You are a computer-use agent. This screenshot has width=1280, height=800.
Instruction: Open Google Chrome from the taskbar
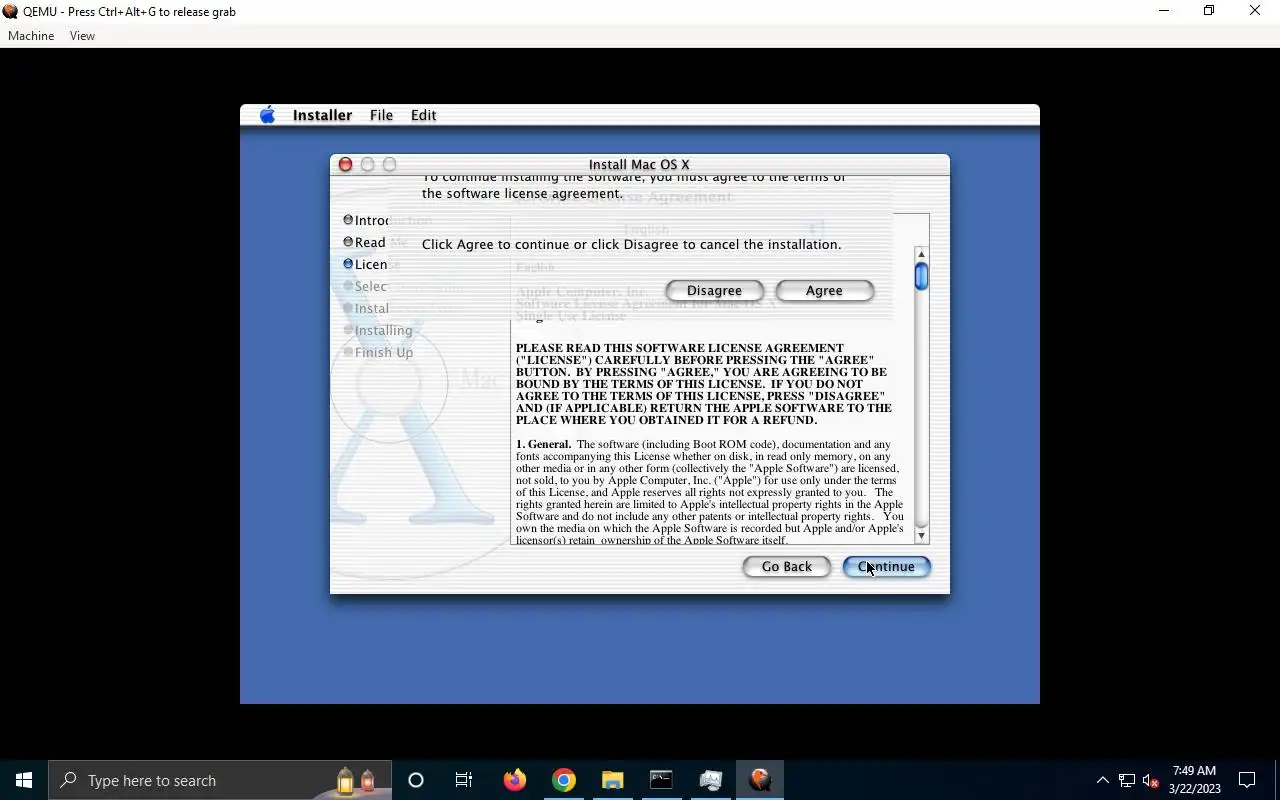tap(564, 780)
